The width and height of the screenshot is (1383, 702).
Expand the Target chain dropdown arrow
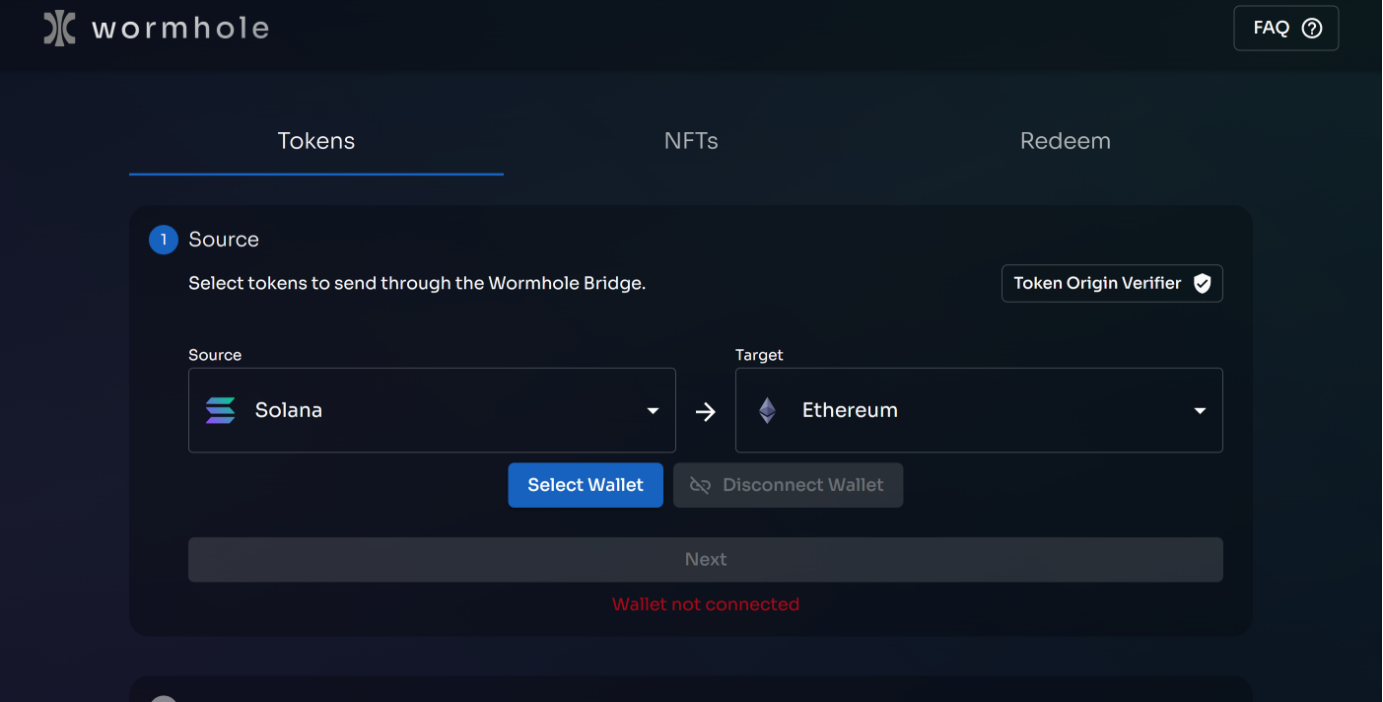tap(1199, 411)
